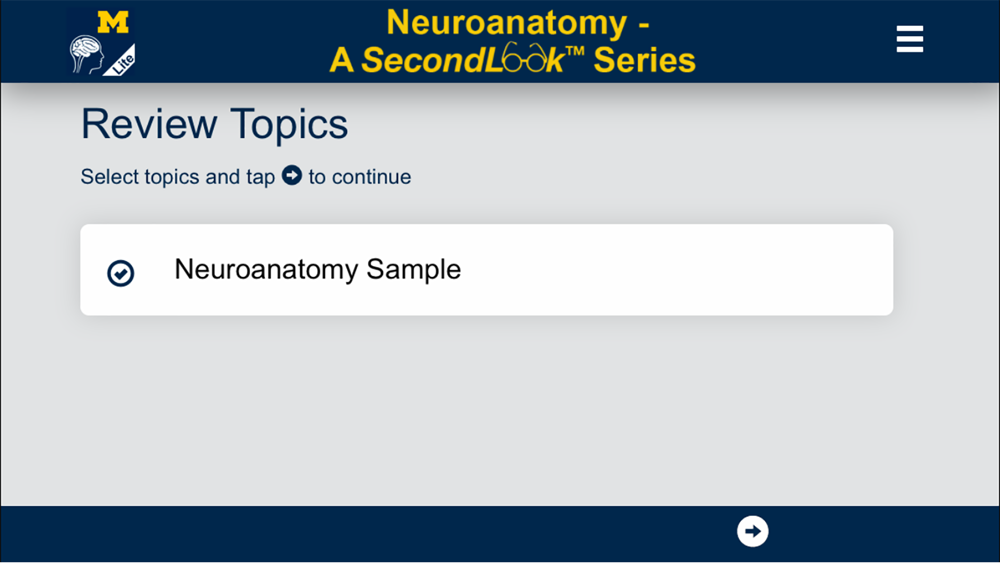The width and height of the screenshot is (1000, 563).
Task: Select the Neuroanatomy Sample topic label
Action: [318, 269]
